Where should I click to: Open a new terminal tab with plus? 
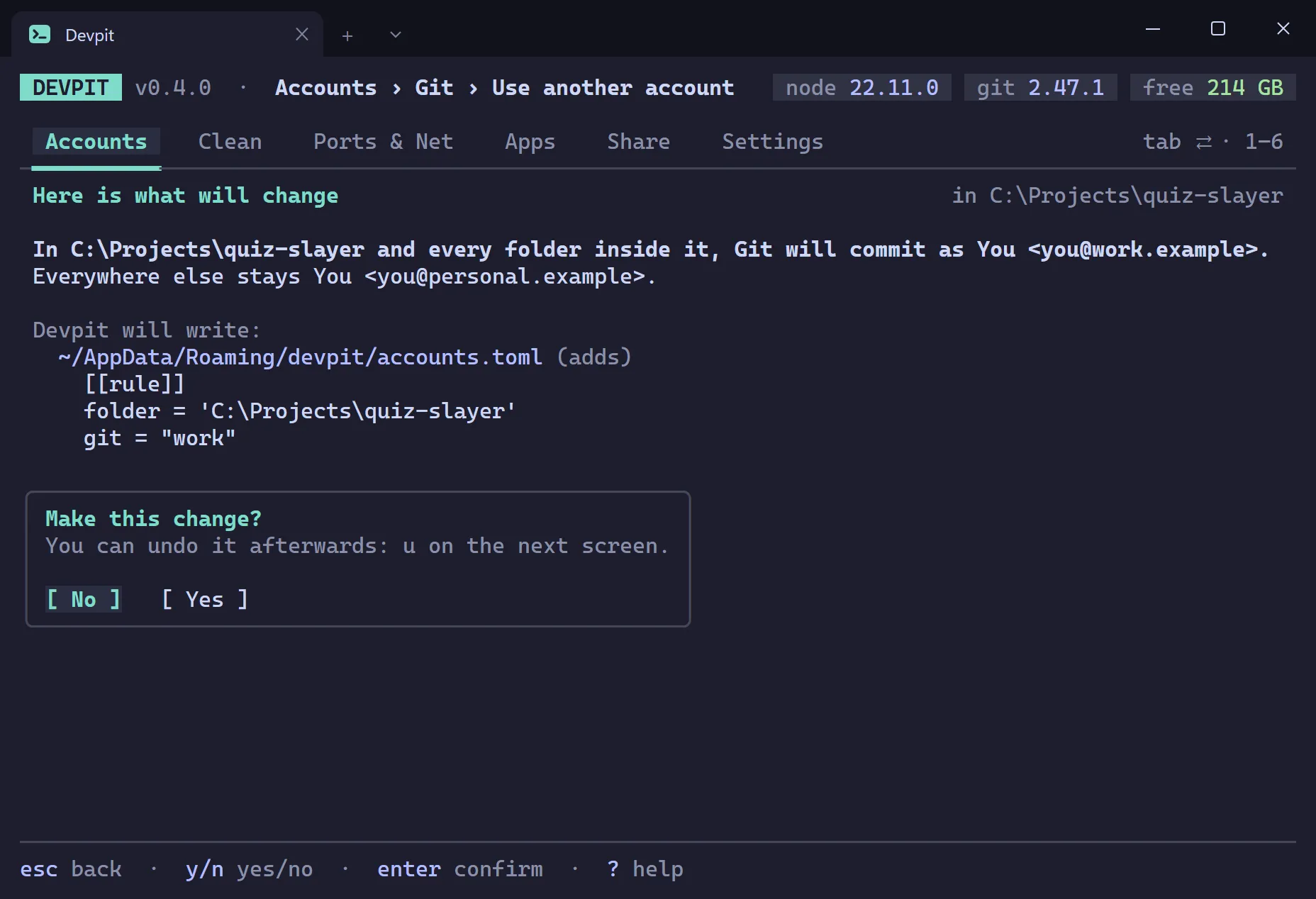[347, 35]
